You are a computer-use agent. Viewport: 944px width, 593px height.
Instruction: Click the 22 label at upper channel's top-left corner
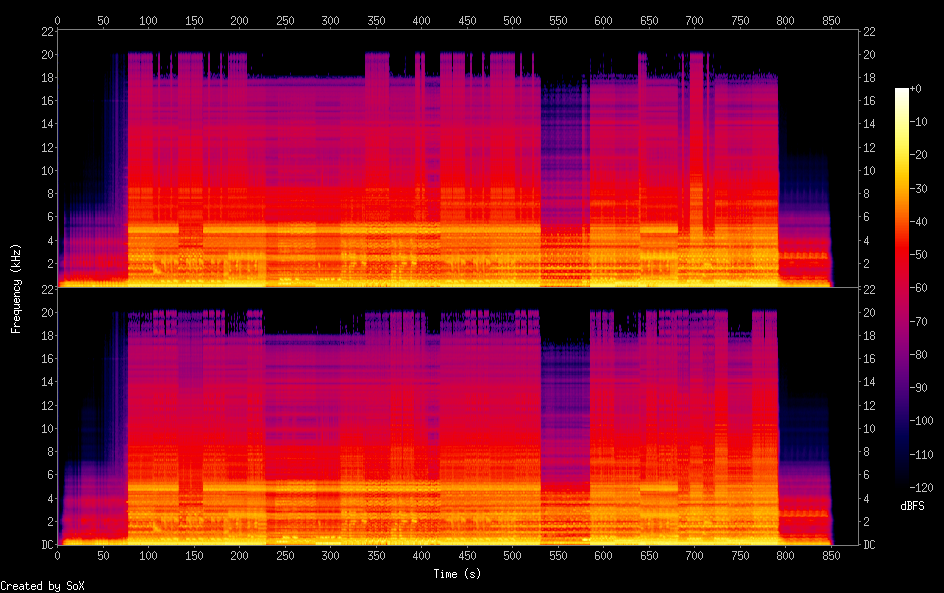tap(47, 32)
